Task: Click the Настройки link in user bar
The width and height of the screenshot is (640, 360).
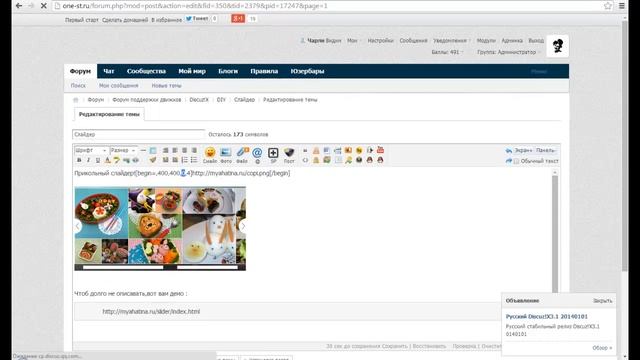Action: [380, 40]
